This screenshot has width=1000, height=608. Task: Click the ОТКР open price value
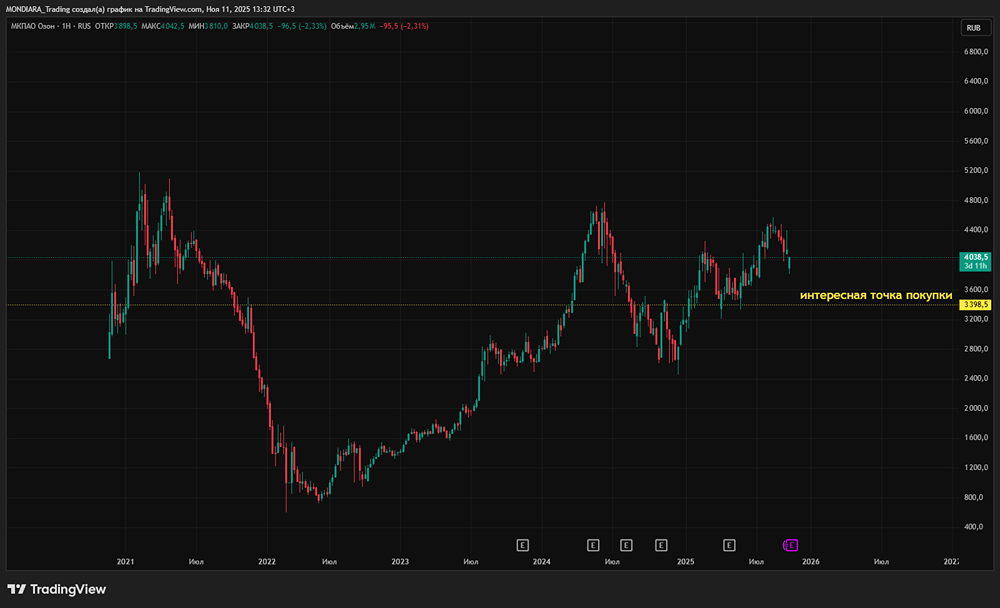click(122, 26)
